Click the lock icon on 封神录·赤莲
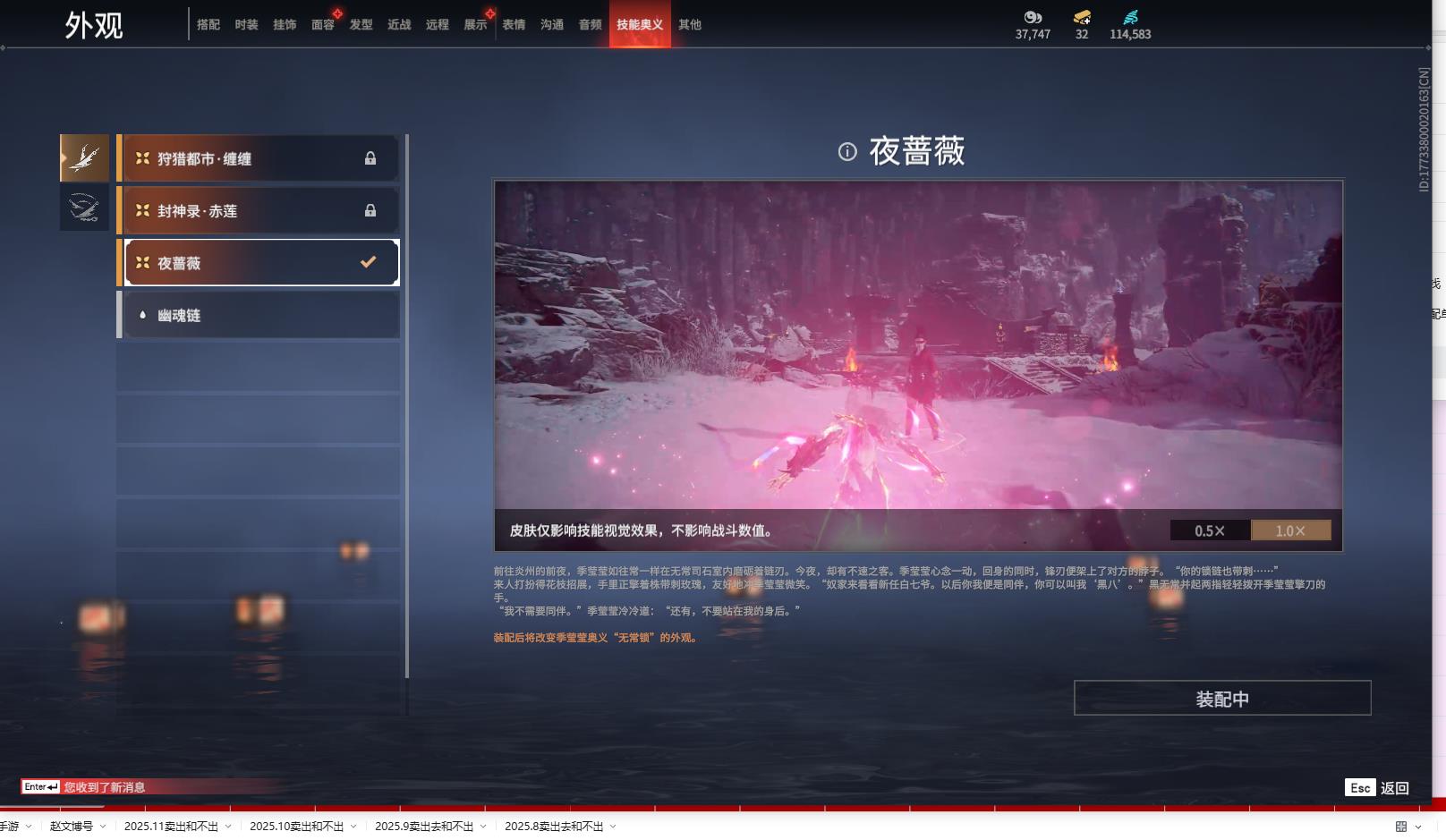The width and height of the screenshot is (1446, 840). (x=370, y=210)
